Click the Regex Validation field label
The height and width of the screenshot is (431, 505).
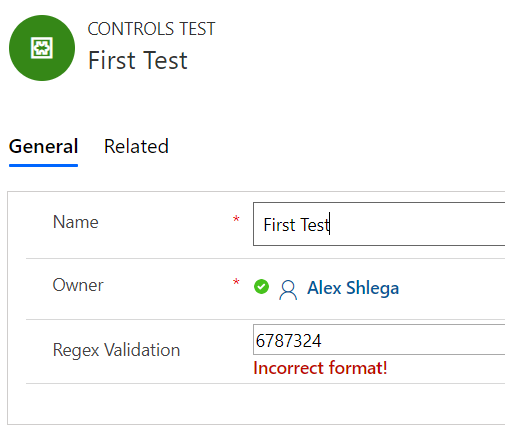[x=116, y=350]
